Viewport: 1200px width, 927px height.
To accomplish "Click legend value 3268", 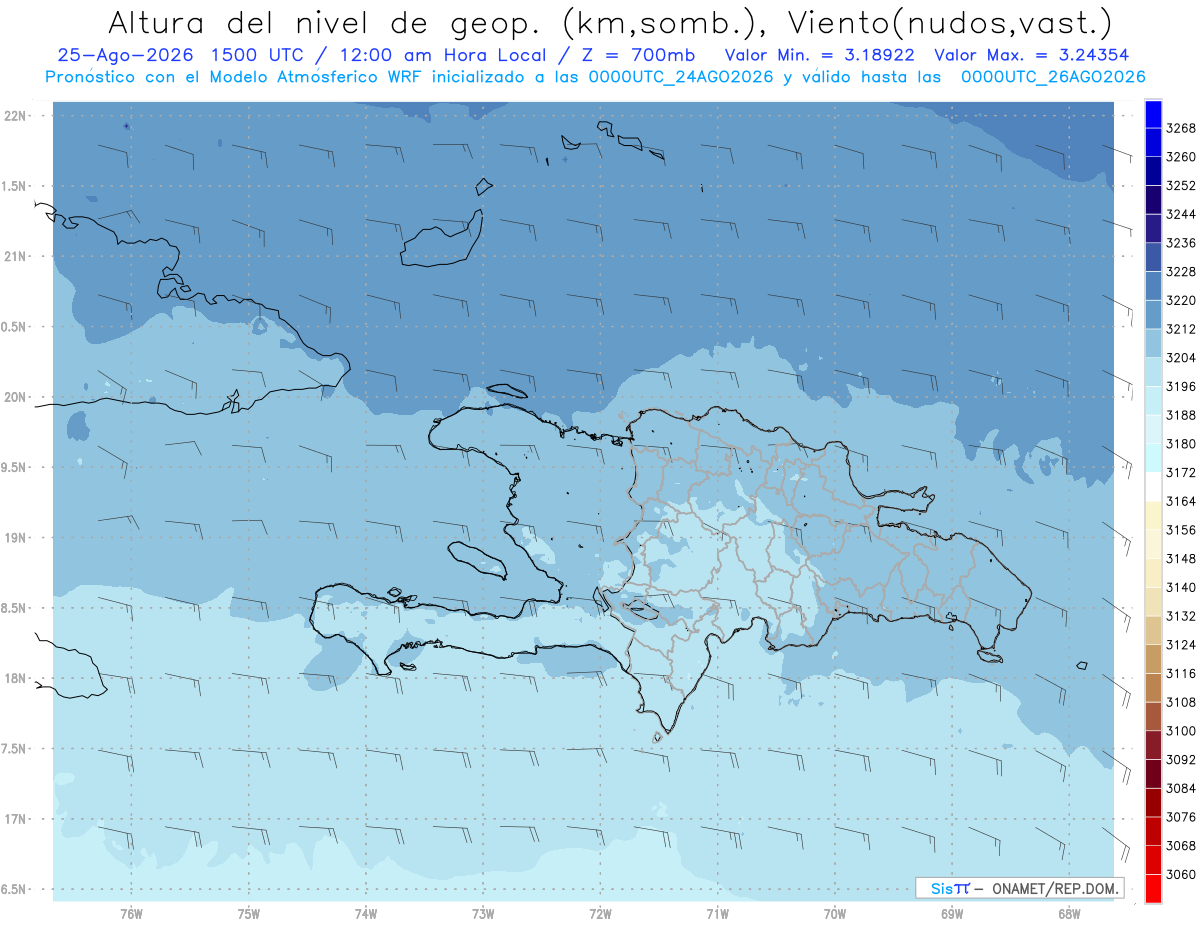I will 1181,129.
